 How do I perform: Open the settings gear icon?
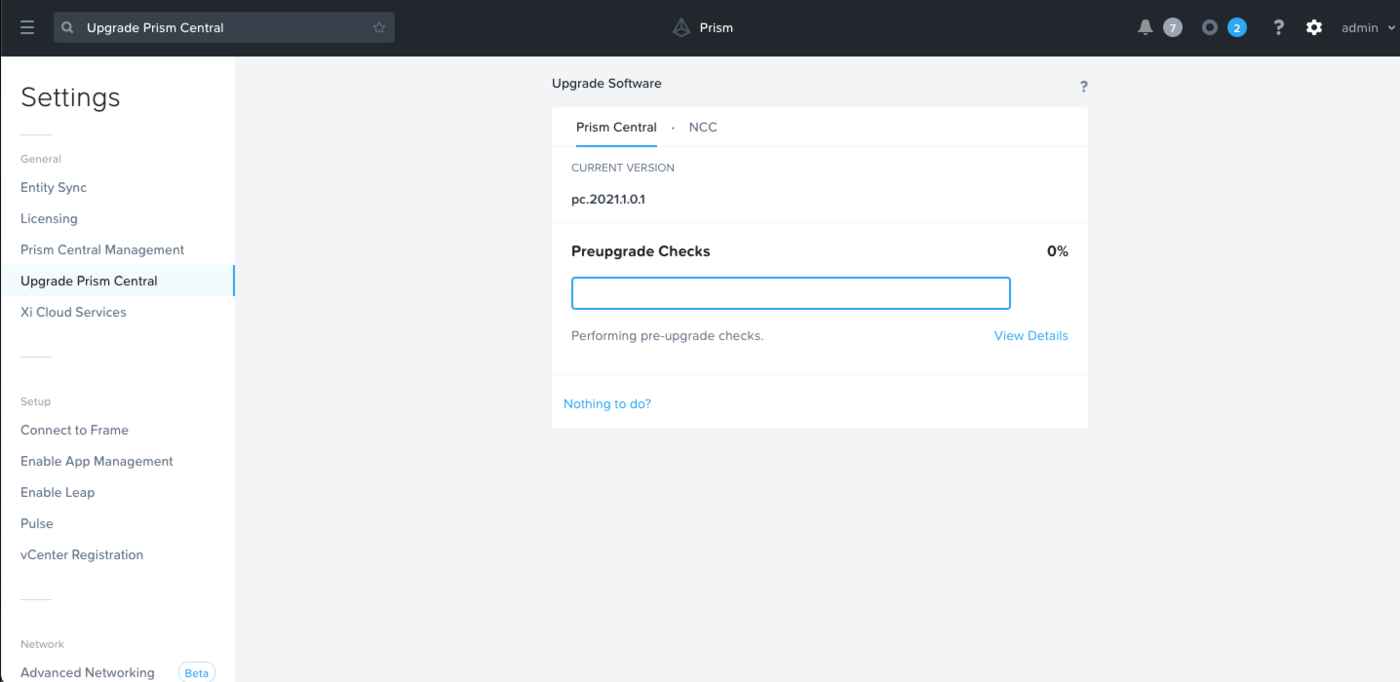[1314, 28]
